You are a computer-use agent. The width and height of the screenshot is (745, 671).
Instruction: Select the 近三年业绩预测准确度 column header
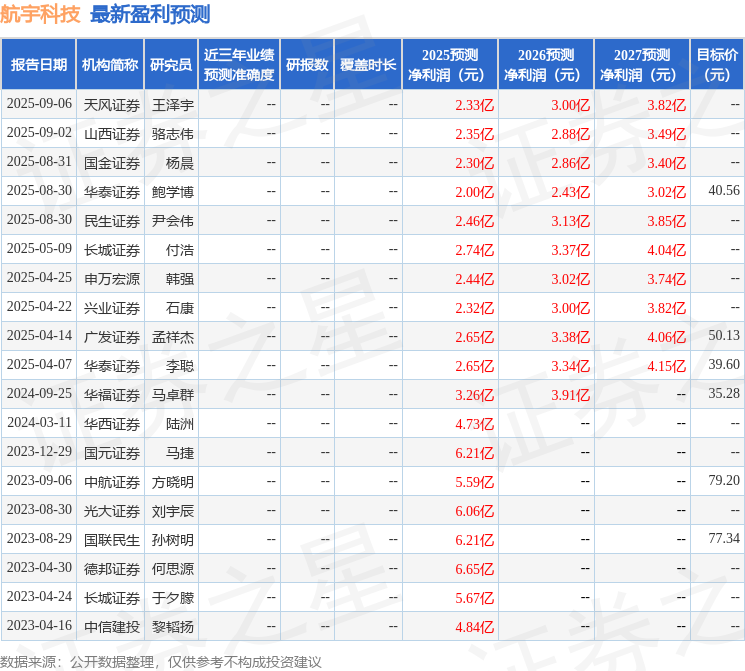pos(239,65)
